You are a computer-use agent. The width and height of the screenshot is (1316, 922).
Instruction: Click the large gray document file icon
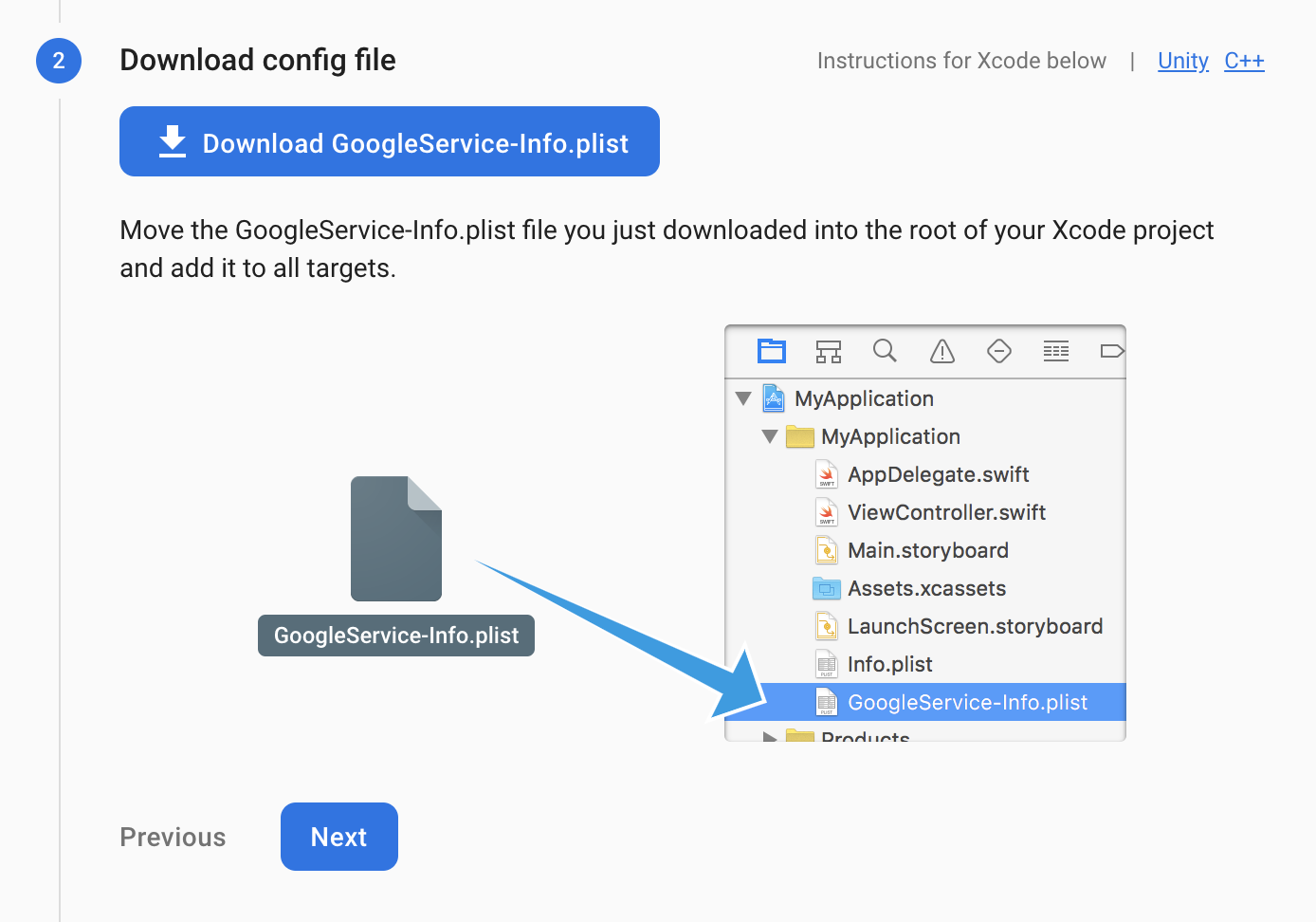396,539
